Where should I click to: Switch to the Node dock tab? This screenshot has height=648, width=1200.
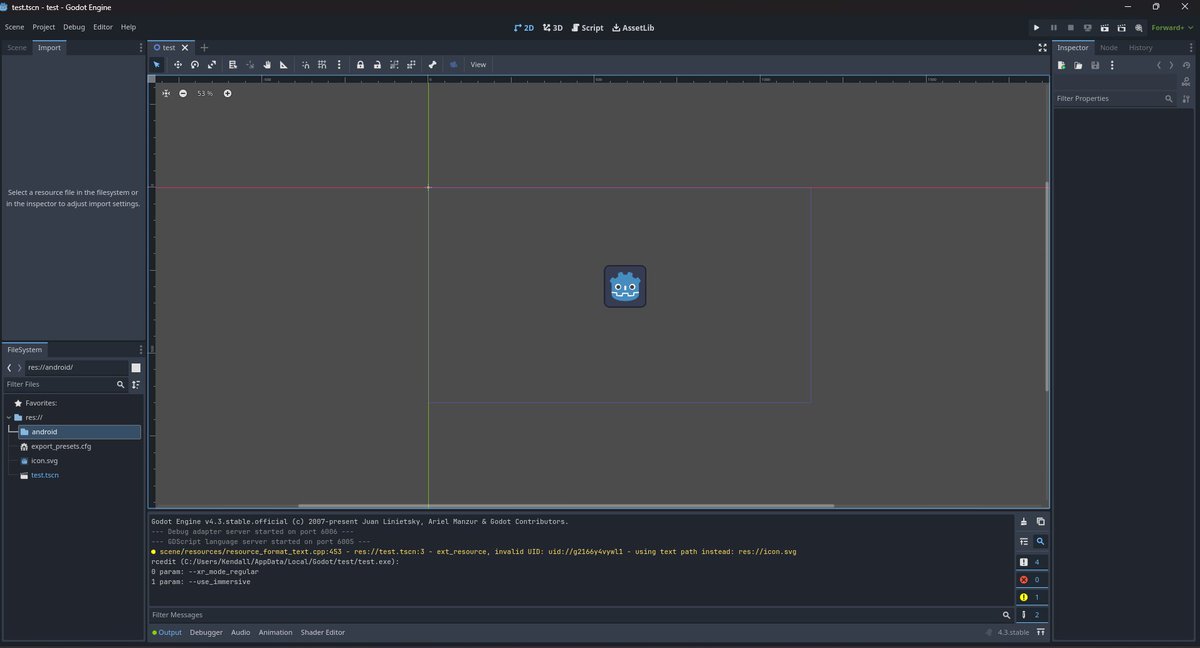point(1109,48)
